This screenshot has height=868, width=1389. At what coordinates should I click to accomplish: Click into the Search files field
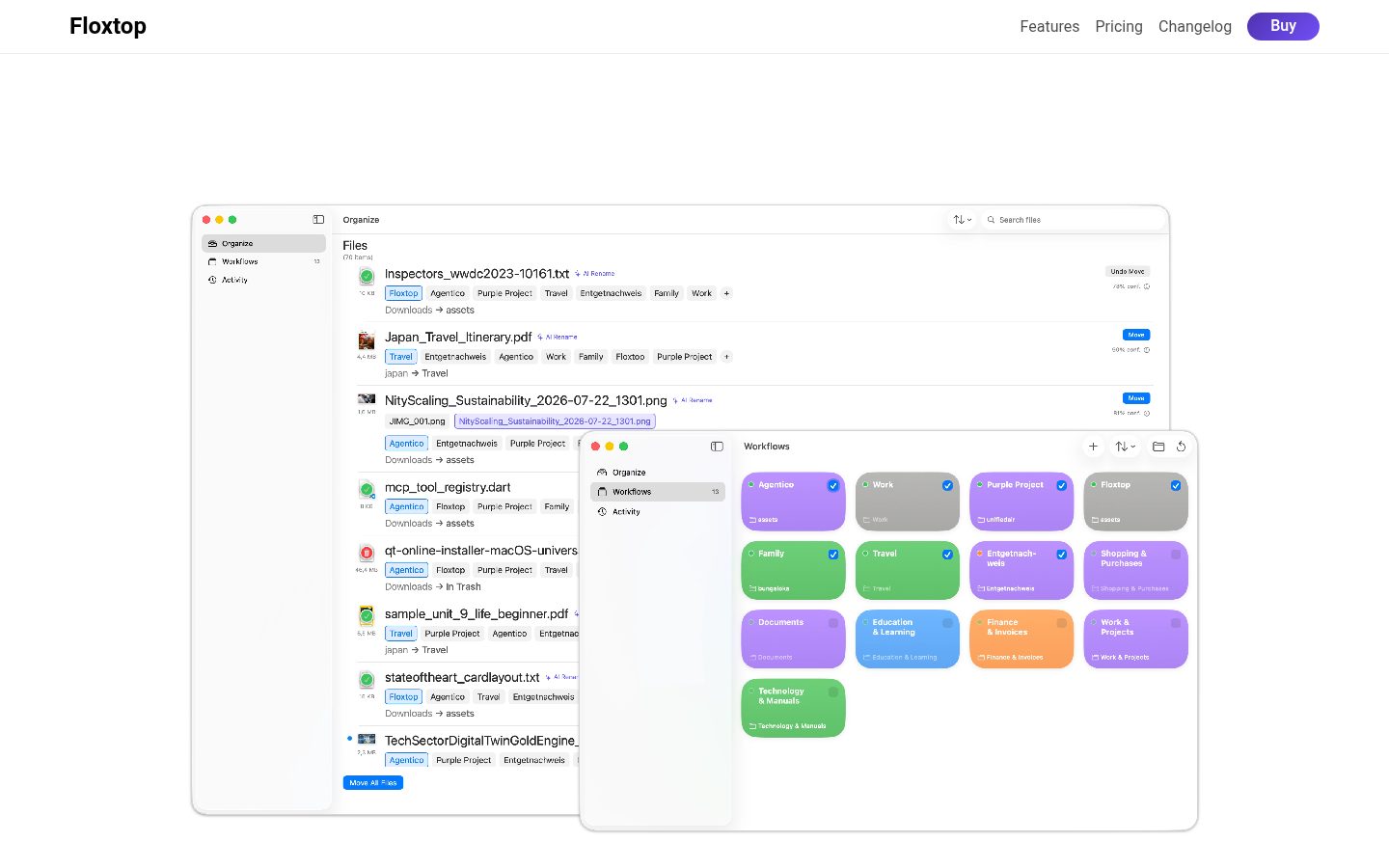tap(1073, 220)
